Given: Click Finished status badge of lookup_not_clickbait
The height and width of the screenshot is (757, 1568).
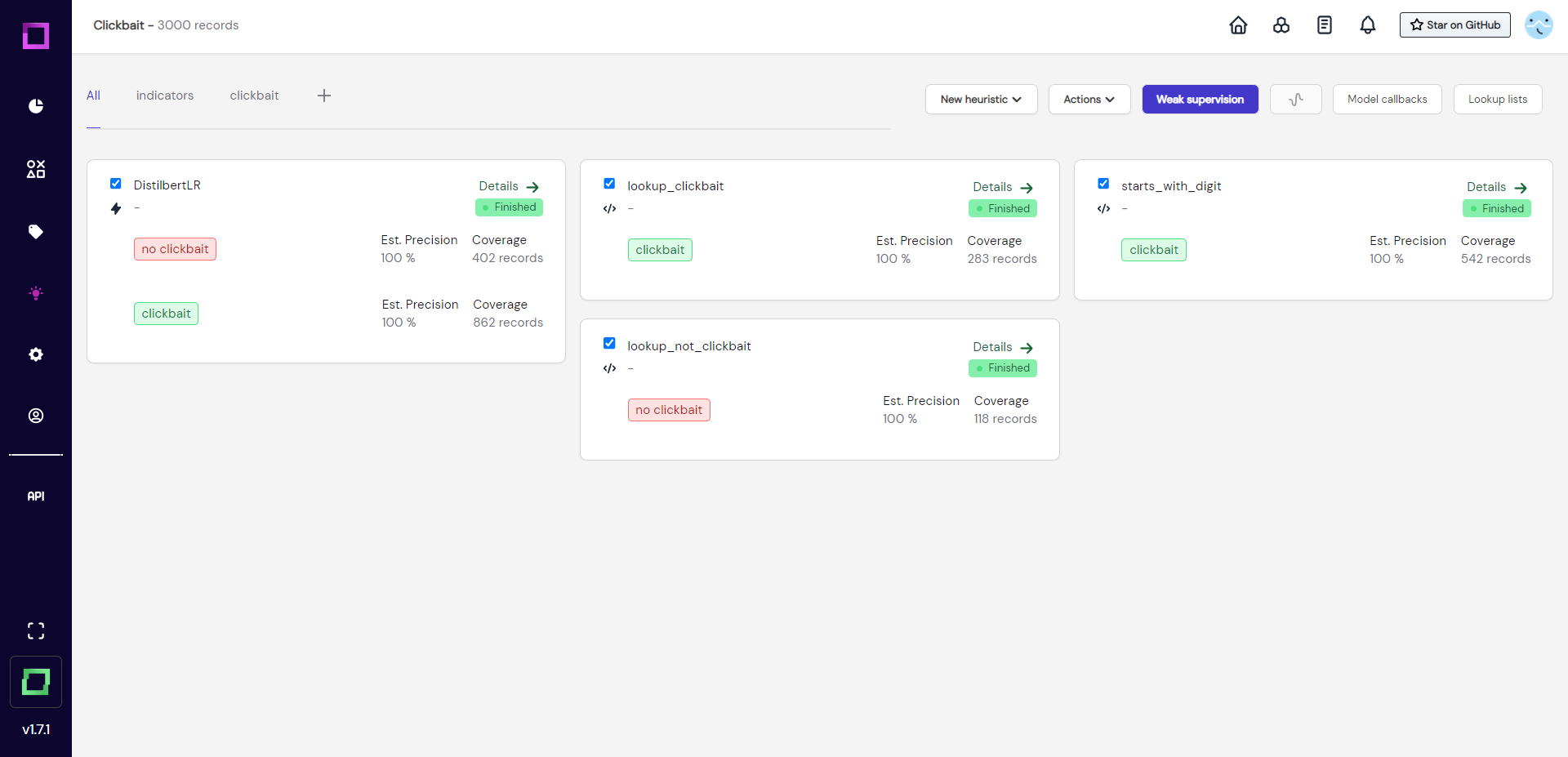Looking at the screenshot, I should click(1003, 368).
